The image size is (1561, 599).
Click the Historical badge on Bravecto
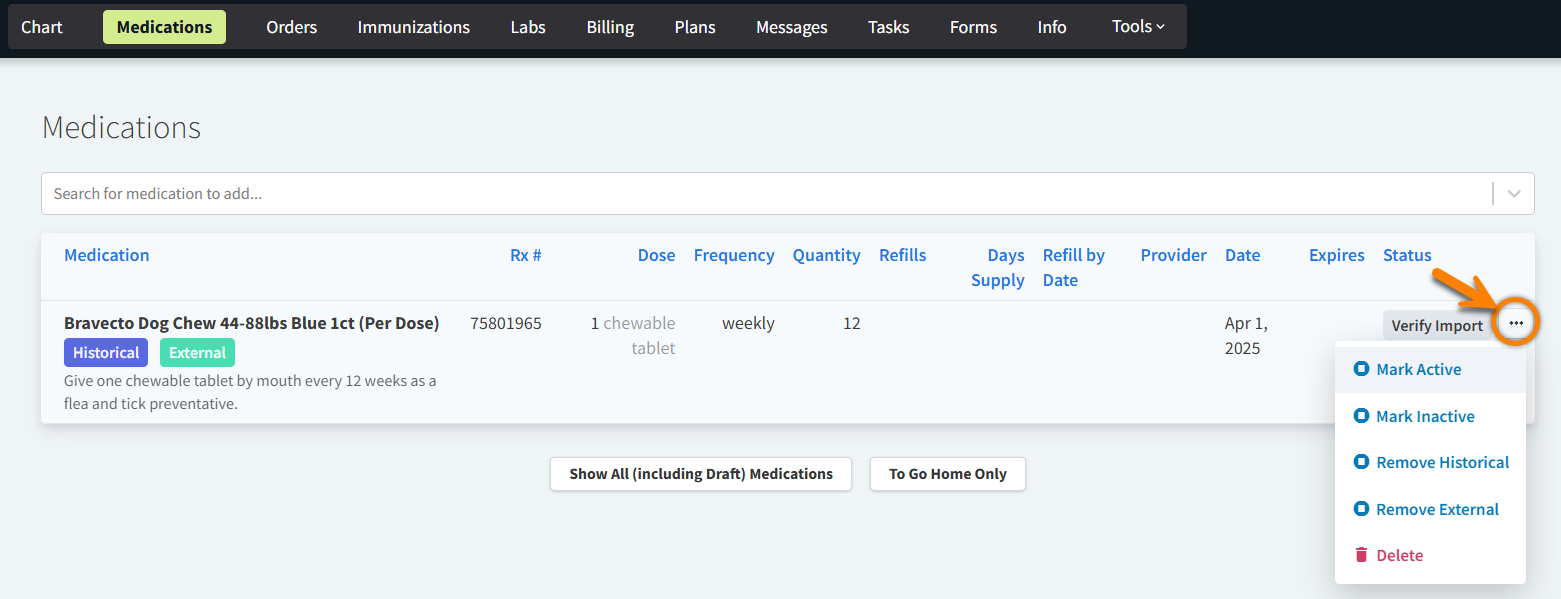[106, 352]
